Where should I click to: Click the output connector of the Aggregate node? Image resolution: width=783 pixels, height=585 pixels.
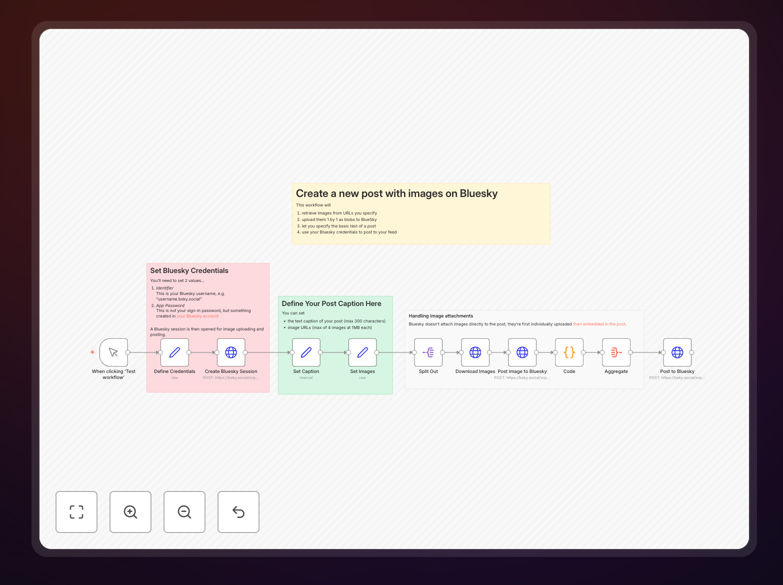[x=630, y=352]
